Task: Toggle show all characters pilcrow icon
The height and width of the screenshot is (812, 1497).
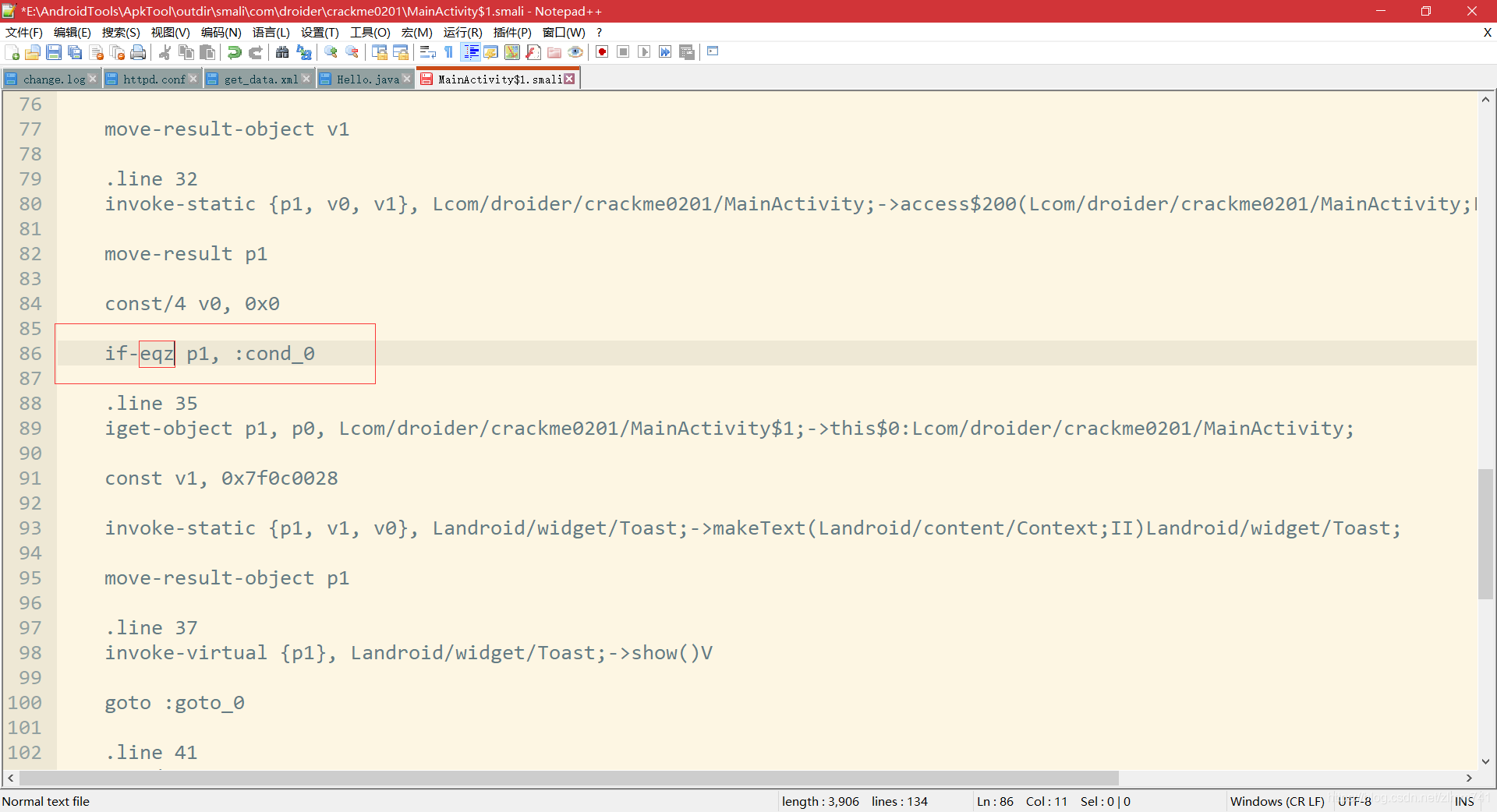Action: 449,52
